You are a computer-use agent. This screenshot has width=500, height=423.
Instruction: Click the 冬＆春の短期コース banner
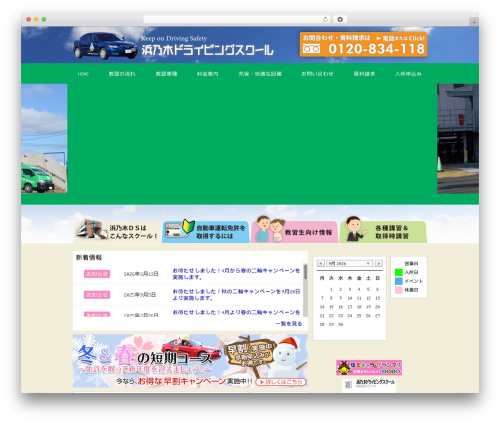pos(190,361)
